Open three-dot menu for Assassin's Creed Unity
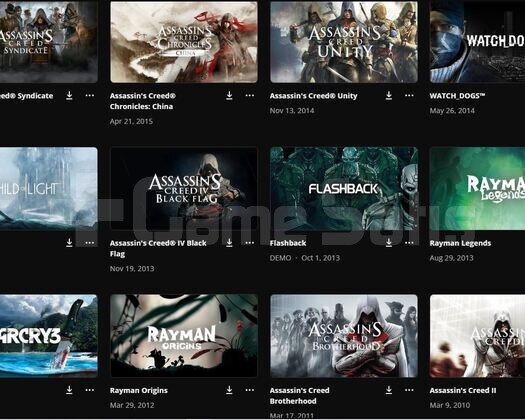The image size is (525, 420). click(409, 95)
